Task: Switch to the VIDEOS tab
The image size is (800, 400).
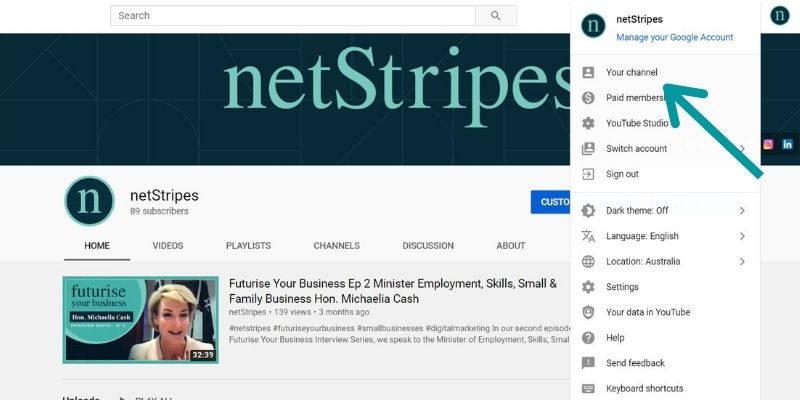Action: [x=168, y=246]
